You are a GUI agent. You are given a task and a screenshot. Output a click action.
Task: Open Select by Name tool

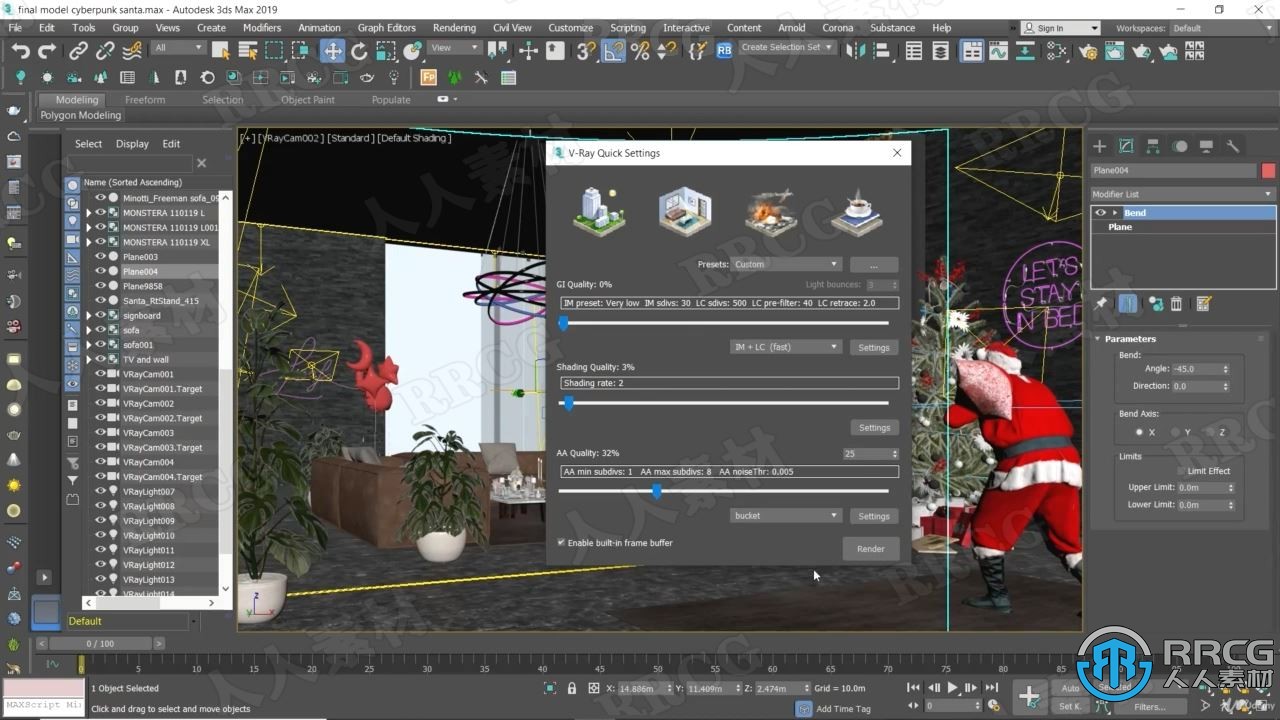tap(247, 51)
